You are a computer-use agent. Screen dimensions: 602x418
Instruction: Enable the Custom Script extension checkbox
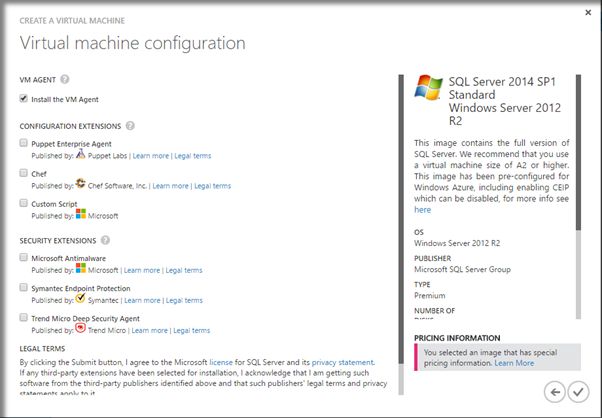pyautogui.click(x=24, y=203)
